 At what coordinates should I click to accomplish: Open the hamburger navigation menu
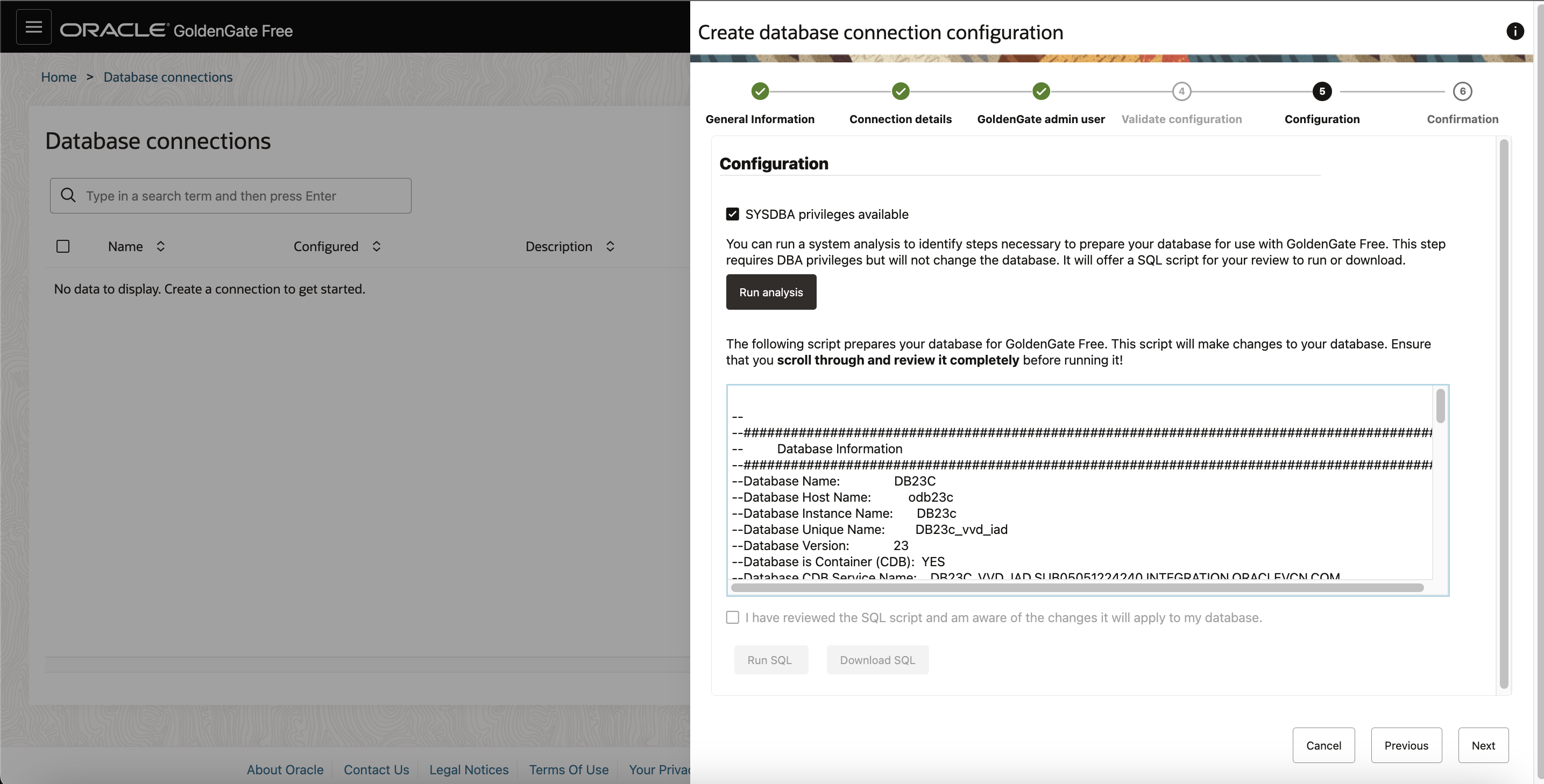click(x=33, y=27)
